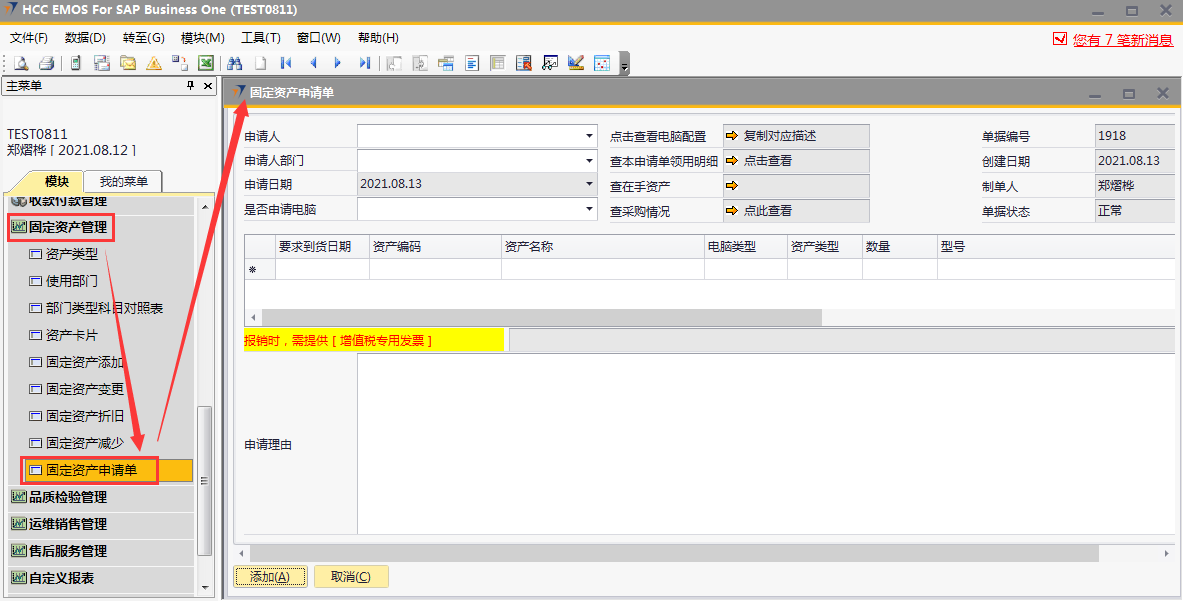Pin the main menu panel
1183x601 pixels.
coord(191,86)
